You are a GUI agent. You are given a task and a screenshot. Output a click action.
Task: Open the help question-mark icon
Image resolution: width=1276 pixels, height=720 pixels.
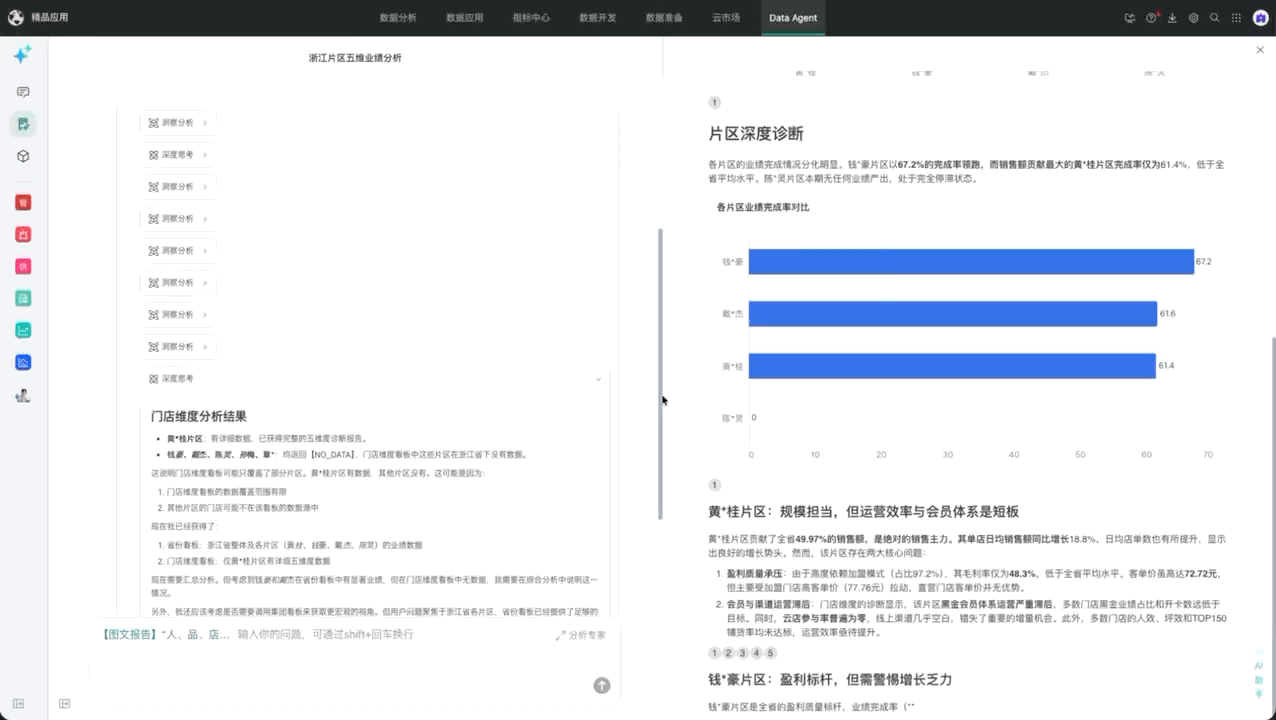coord(1151,18)
